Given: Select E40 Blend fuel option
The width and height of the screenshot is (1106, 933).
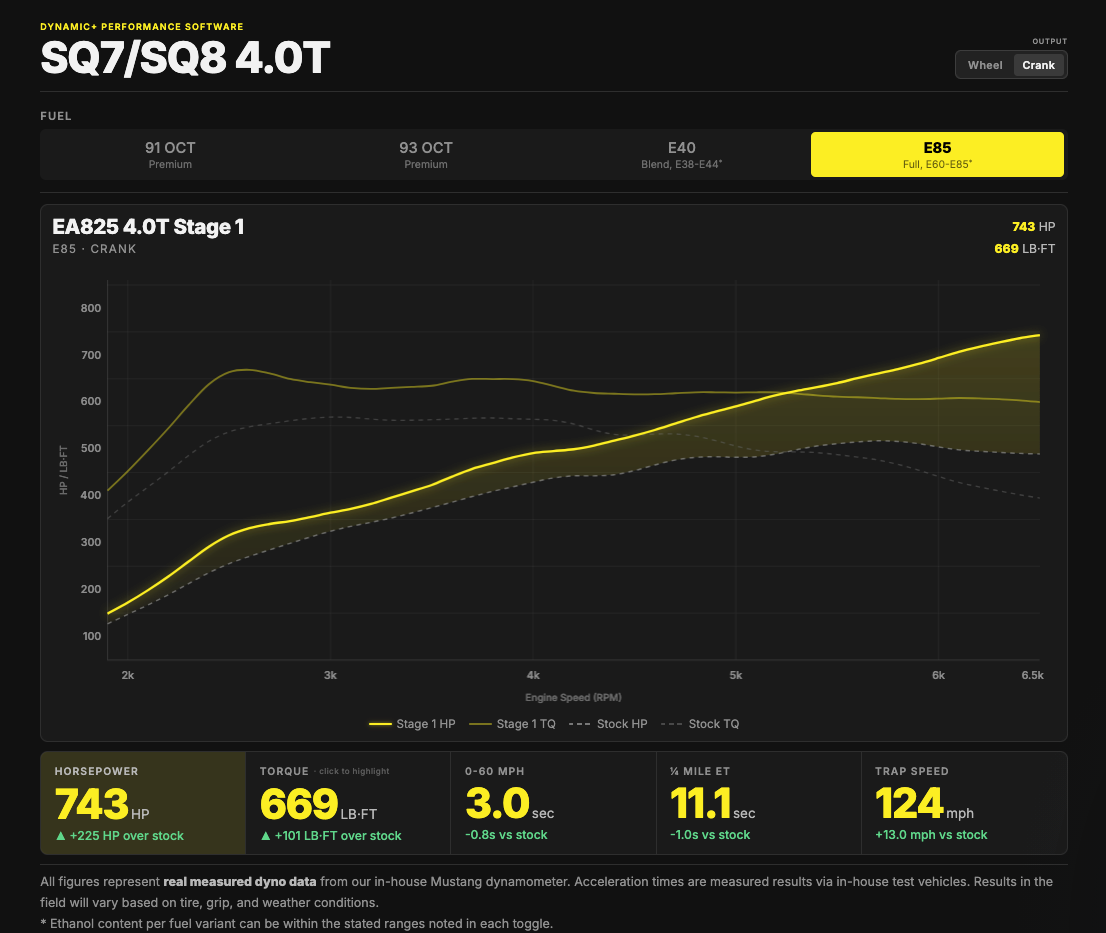Looking at the screenshot, I should 681,154.
